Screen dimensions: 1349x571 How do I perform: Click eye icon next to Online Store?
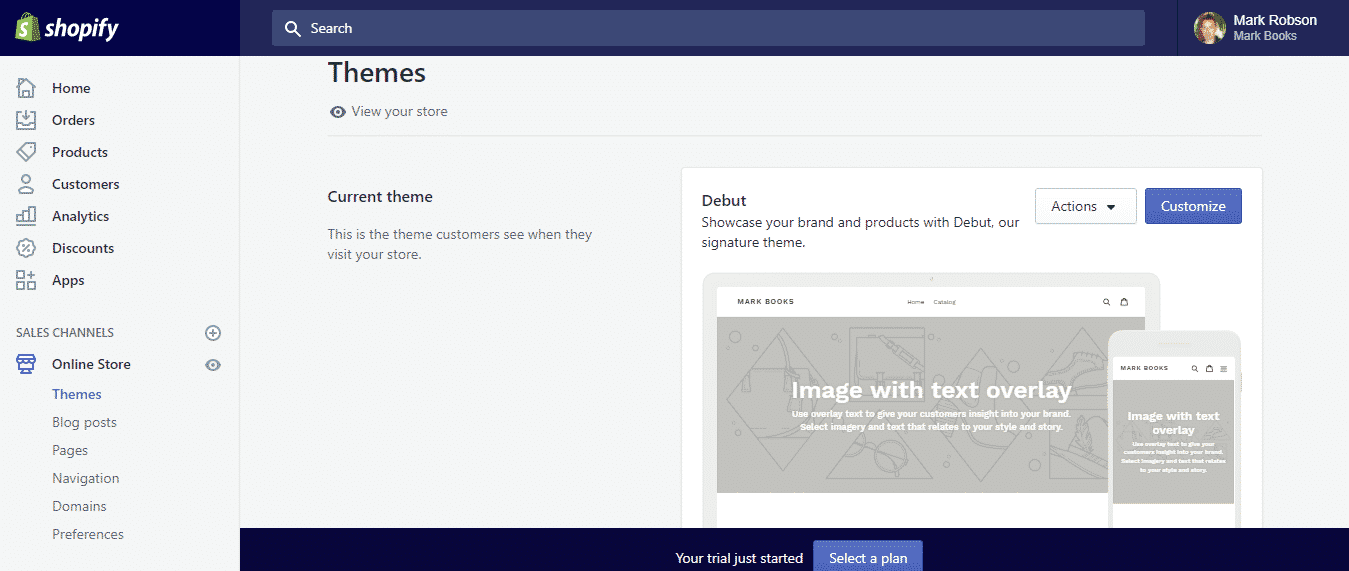pyautogui.click(x=213, y=365)
